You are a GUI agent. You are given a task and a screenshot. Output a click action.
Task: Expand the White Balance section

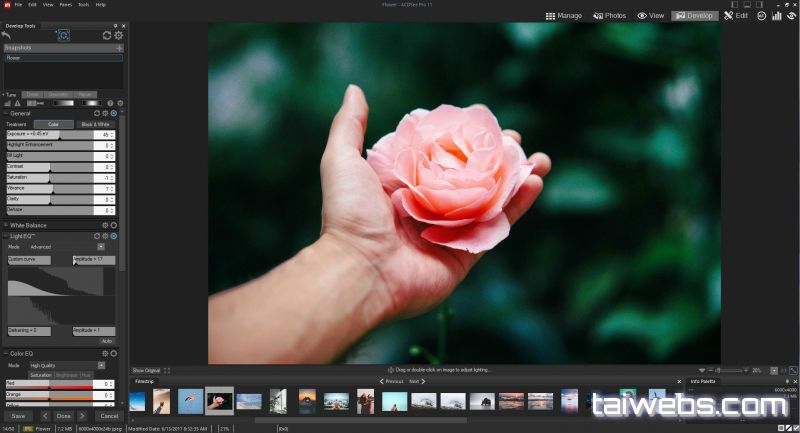click(5, 225)
